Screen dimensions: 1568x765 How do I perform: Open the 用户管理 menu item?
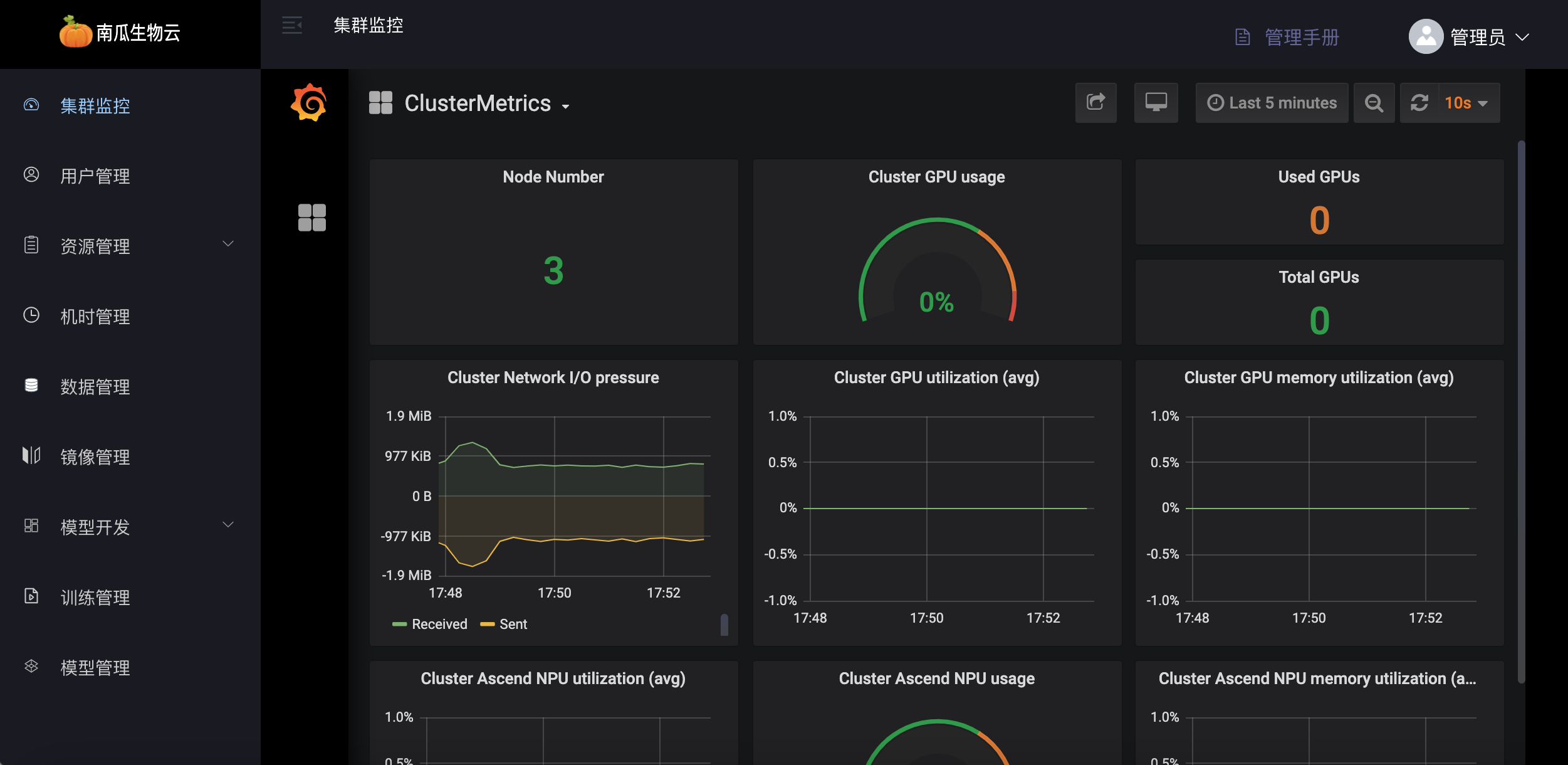[x=130, y=176]
